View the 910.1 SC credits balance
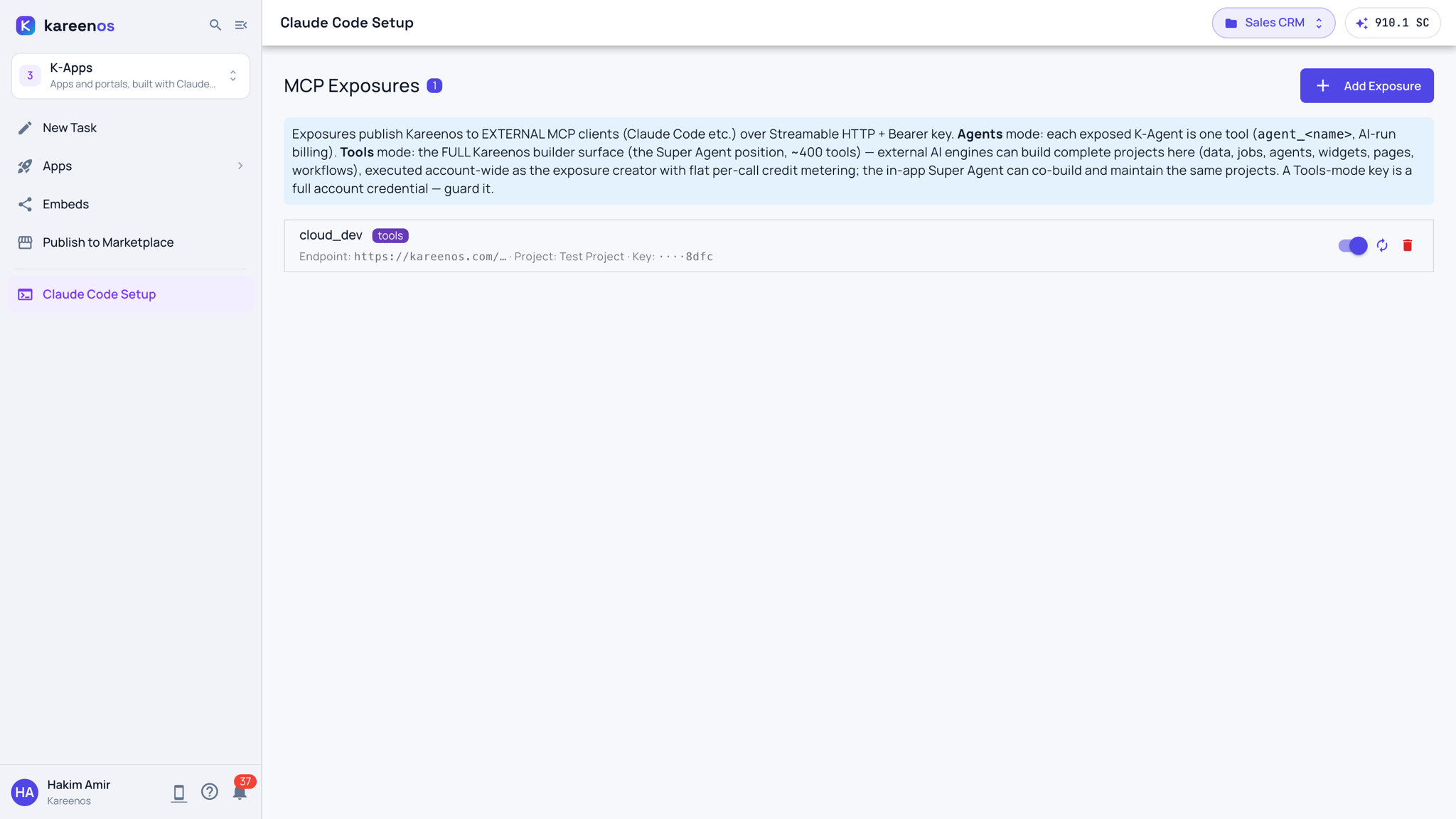This screenshot has height=819, width=1456. [x=1393, y=23]
